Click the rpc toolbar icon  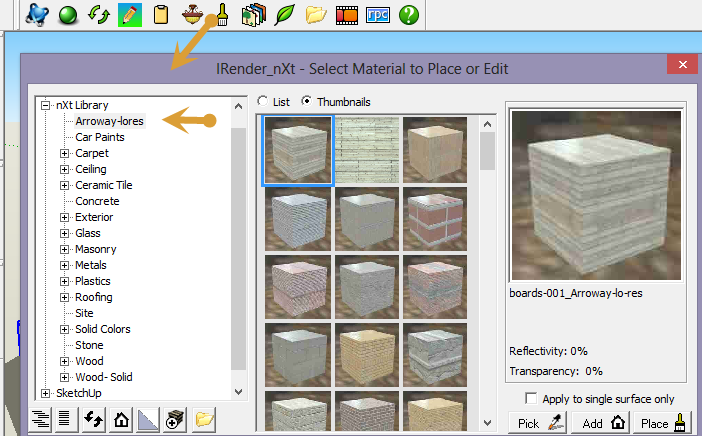pyautogui.click(x=378, y=14)
